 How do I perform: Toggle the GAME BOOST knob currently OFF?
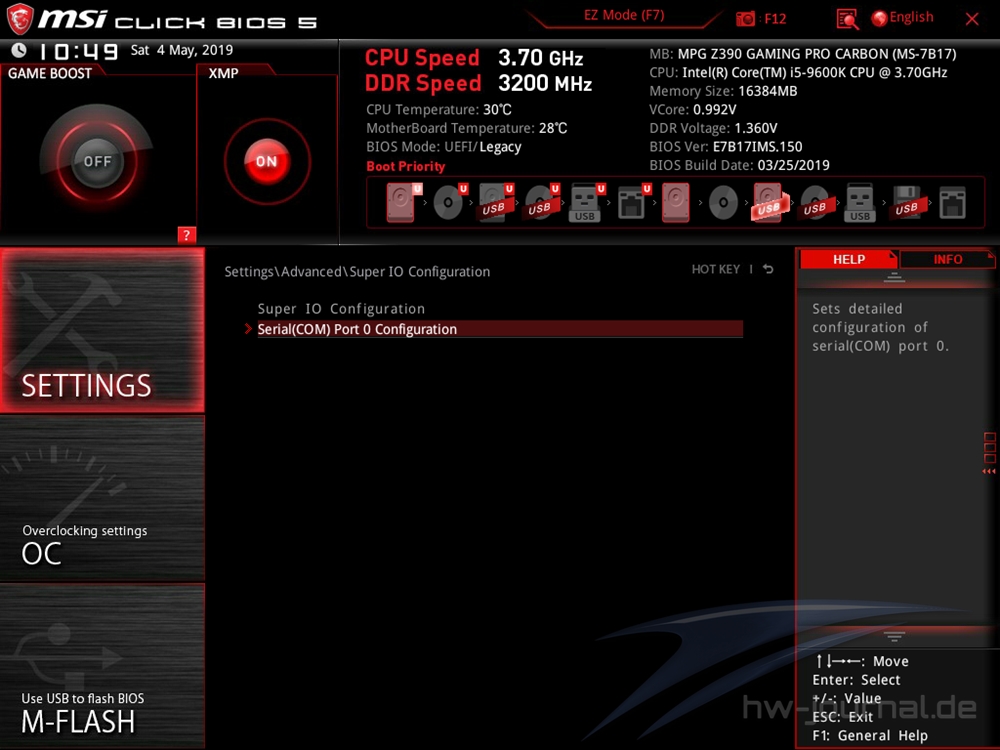coord(97,161)
